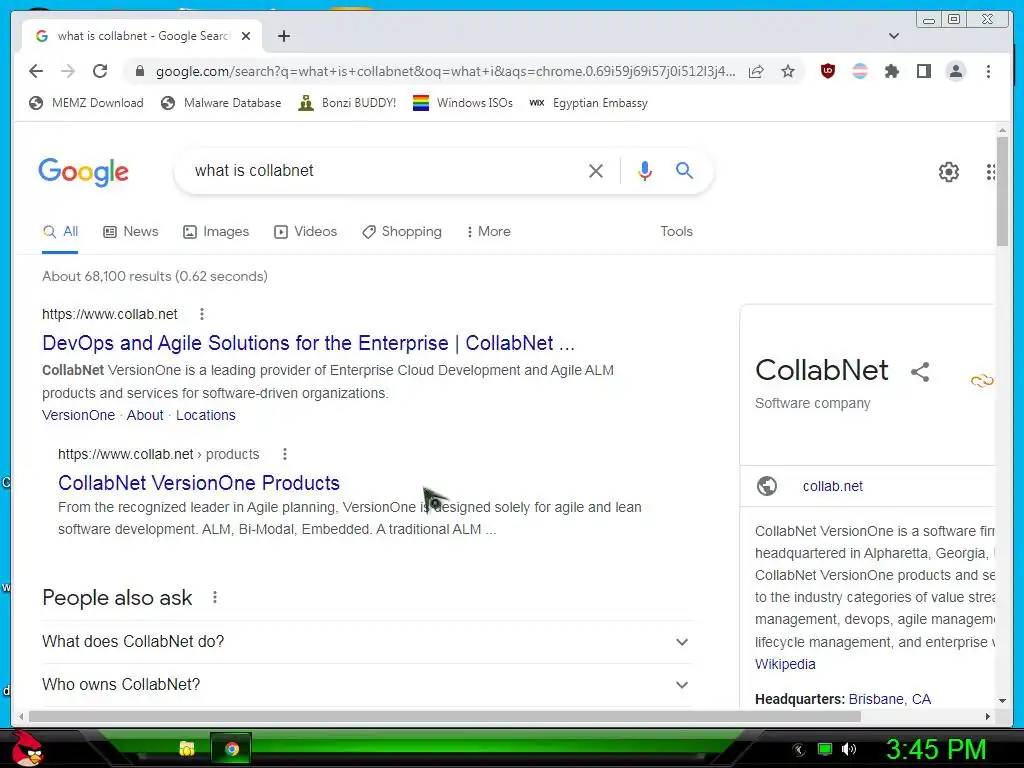Open 'DevOps and Agile Solutions' result
1024x768 pixels.
tap(308, 343)
